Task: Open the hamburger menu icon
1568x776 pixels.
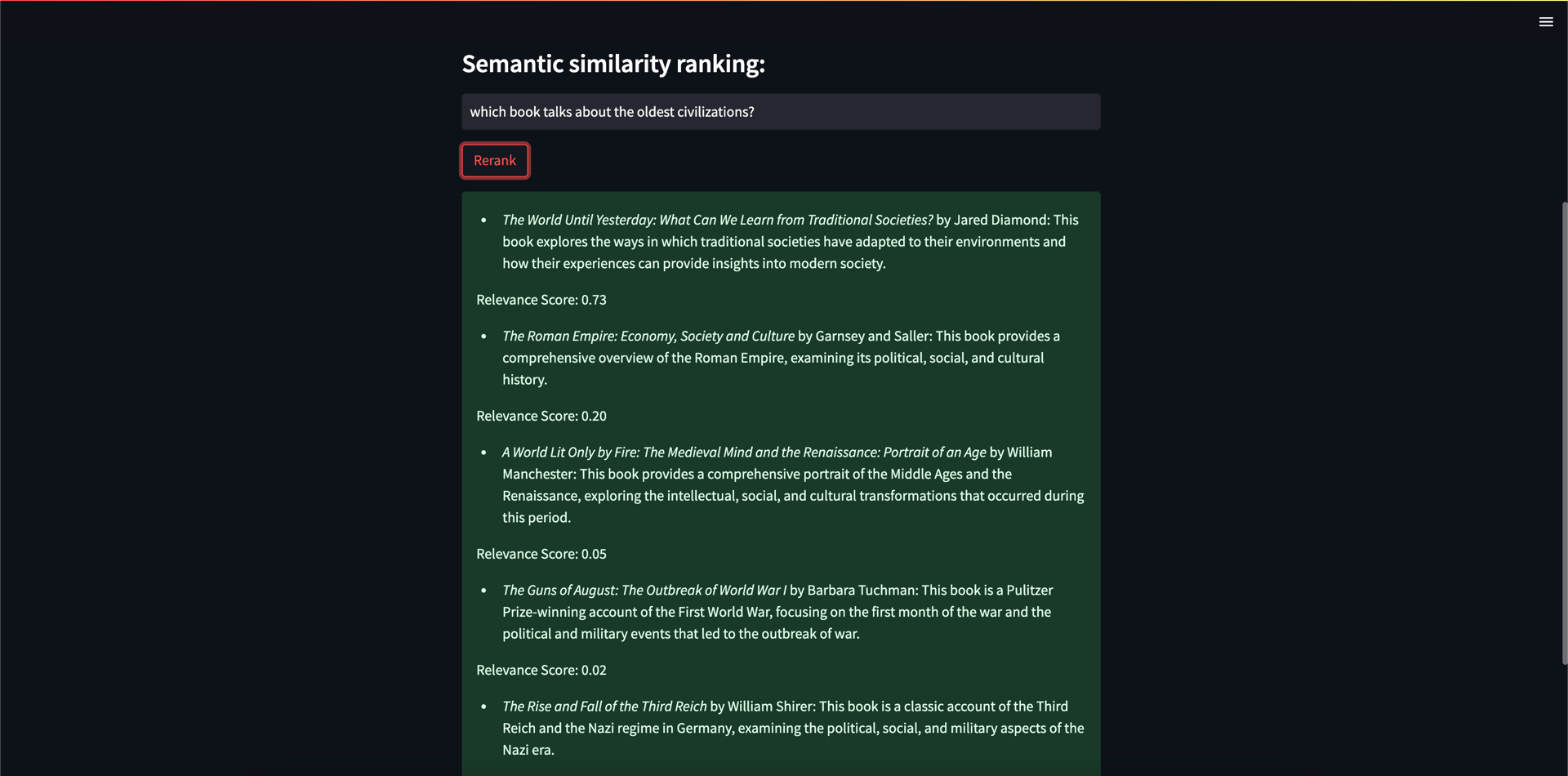Action: click(1545, 22)
